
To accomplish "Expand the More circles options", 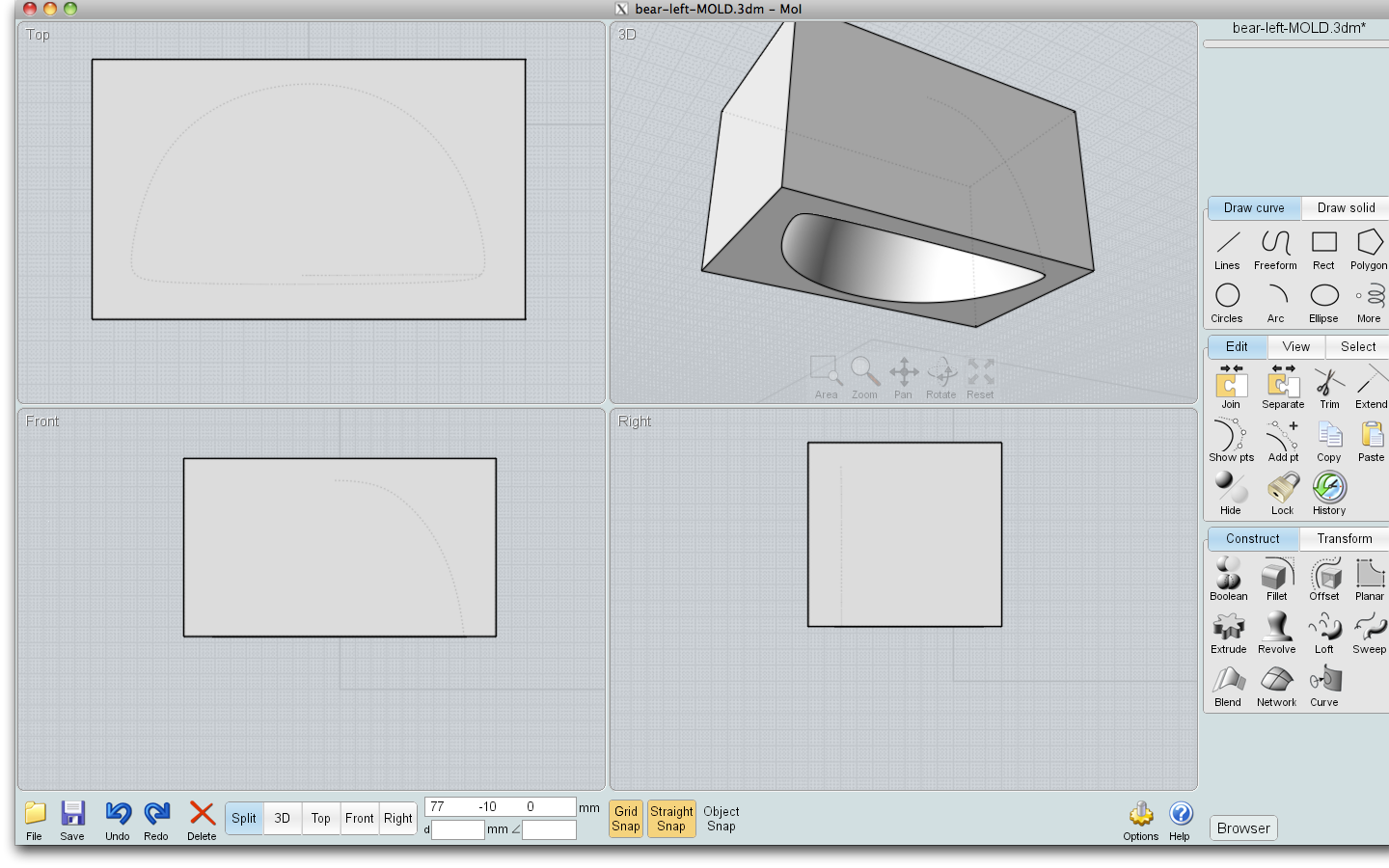I will click(1369, 302).
